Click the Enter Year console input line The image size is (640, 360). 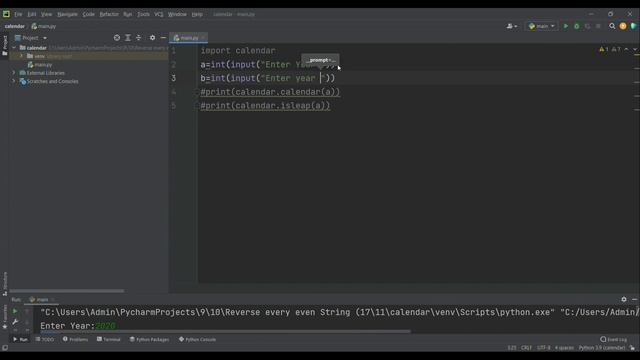pos(78,326)
